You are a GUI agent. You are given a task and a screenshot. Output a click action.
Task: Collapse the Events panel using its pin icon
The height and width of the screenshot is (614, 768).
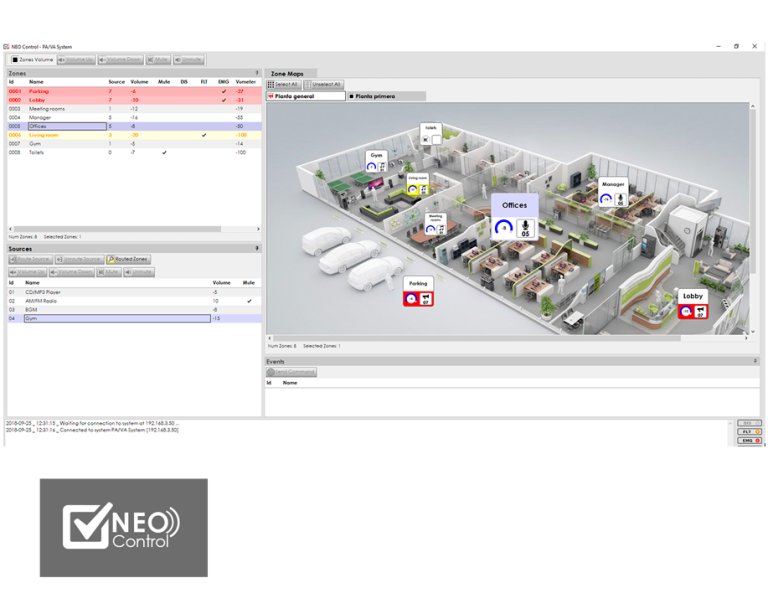pyautogui.click(x=754, y=361)
